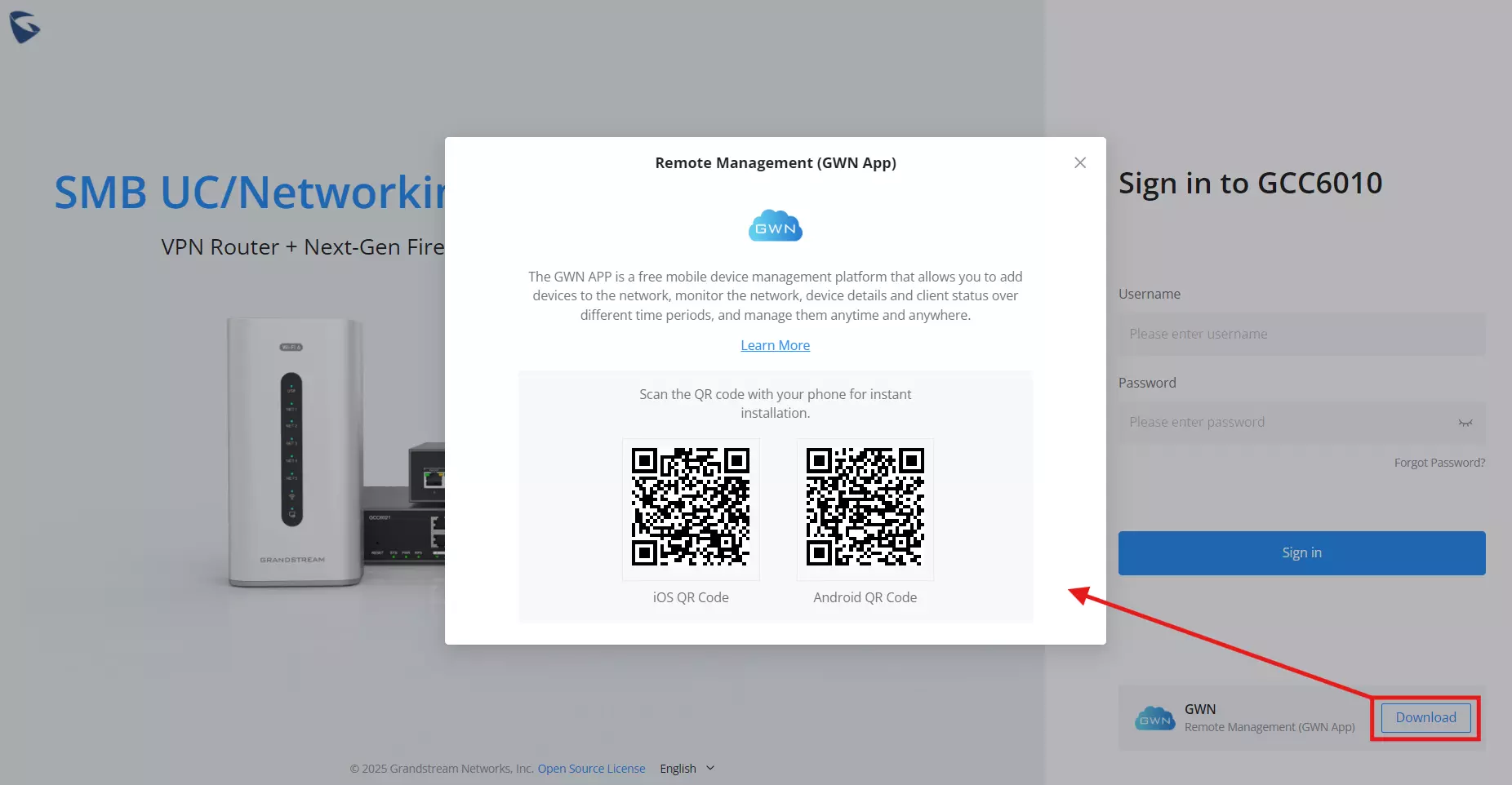Click the white Grandstream router product image
Viewport: 1512px width, 785px height.
click(x=294, y=452)
